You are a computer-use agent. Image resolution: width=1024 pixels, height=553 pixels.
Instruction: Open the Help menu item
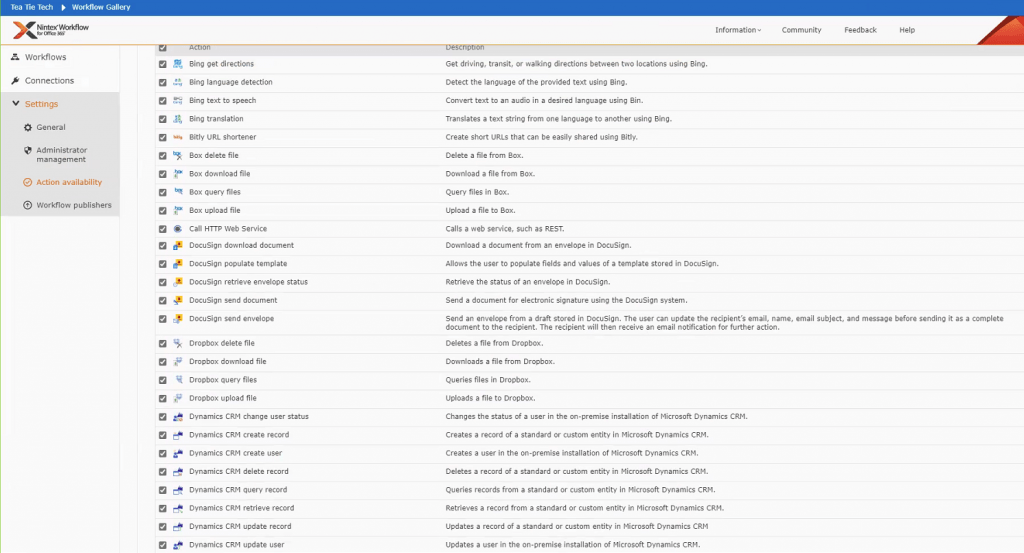(x=906, y=30)
